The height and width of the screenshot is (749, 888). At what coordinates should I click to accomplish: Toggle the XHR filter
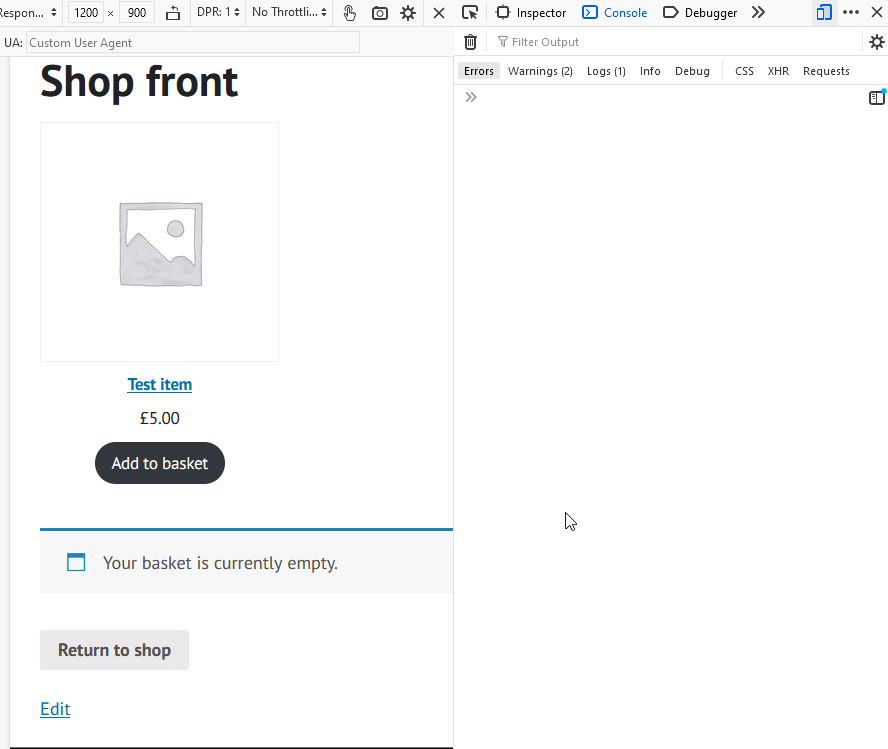pyautogui.click(x=778, y=71)
